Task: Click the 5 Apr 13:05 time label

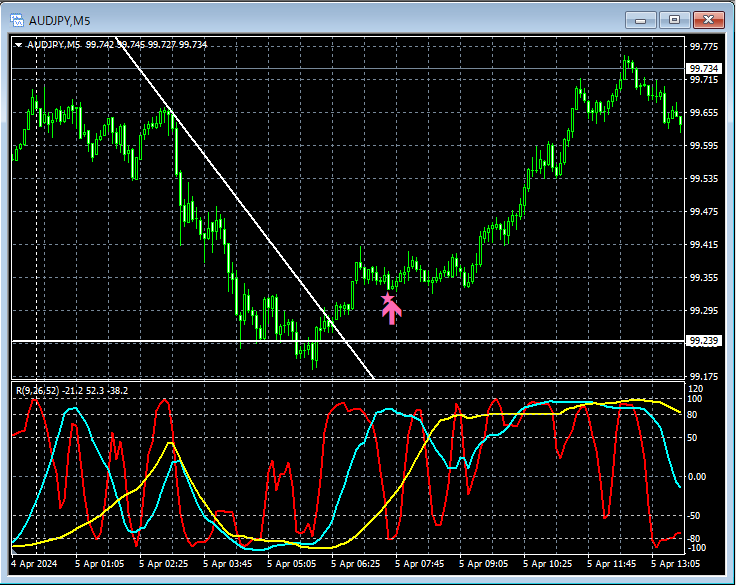Action: tap(675, 563)
